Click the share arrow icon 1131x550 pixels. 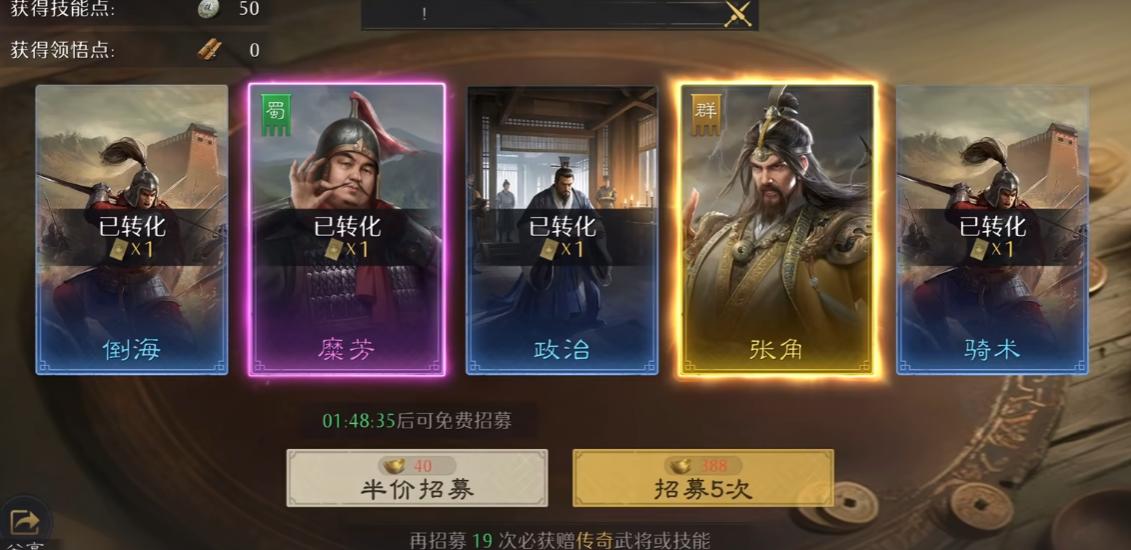pos(25,520)
